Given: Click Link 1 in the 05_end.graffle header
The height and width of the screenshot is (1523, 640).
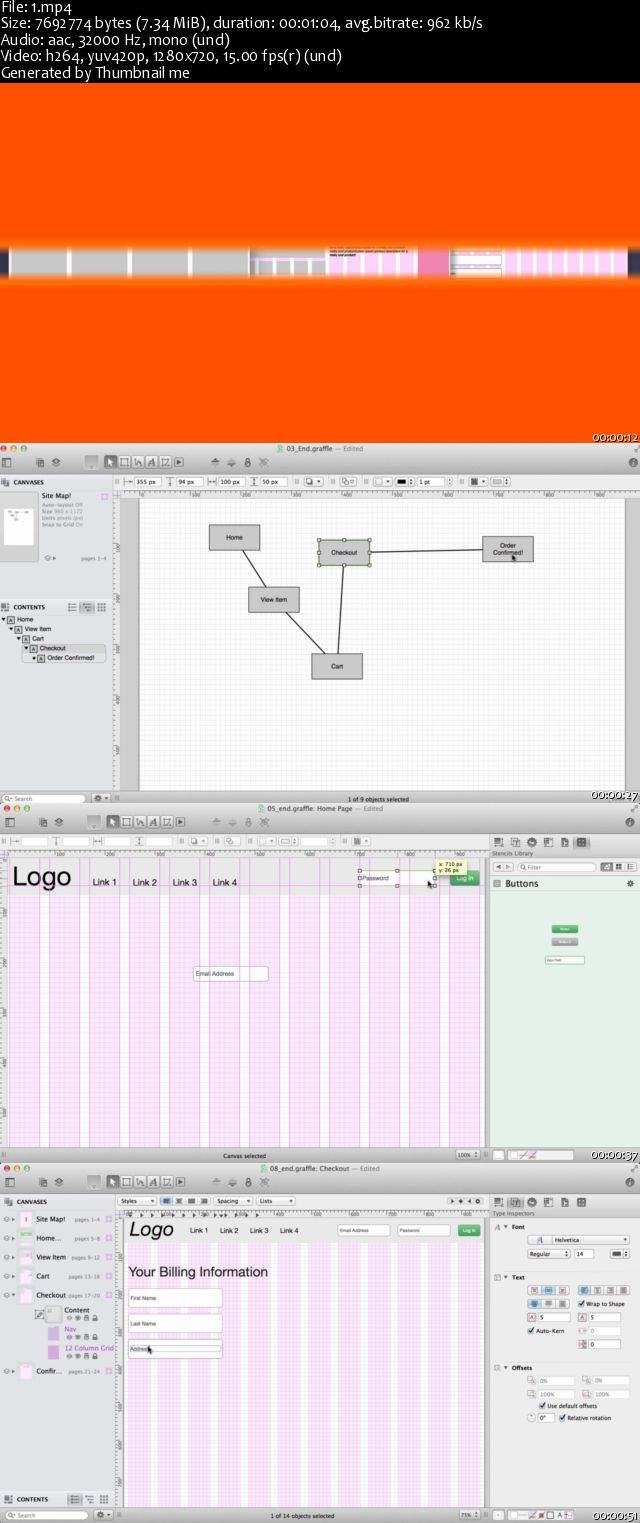Looking at the screenshot, I should click(105, 882).
